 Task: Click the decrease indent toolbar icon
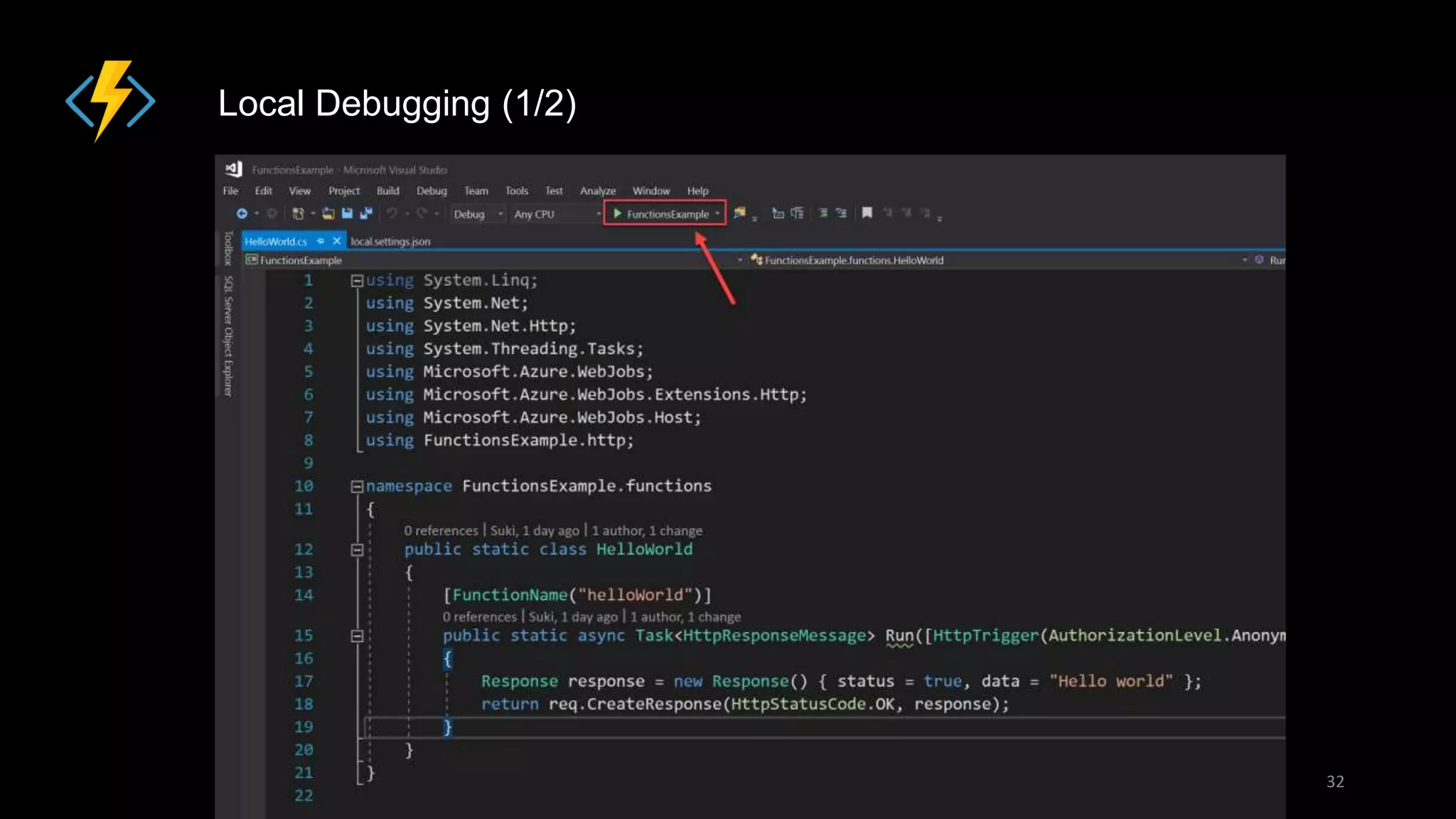pyautogui.click(x=778, y=213)
